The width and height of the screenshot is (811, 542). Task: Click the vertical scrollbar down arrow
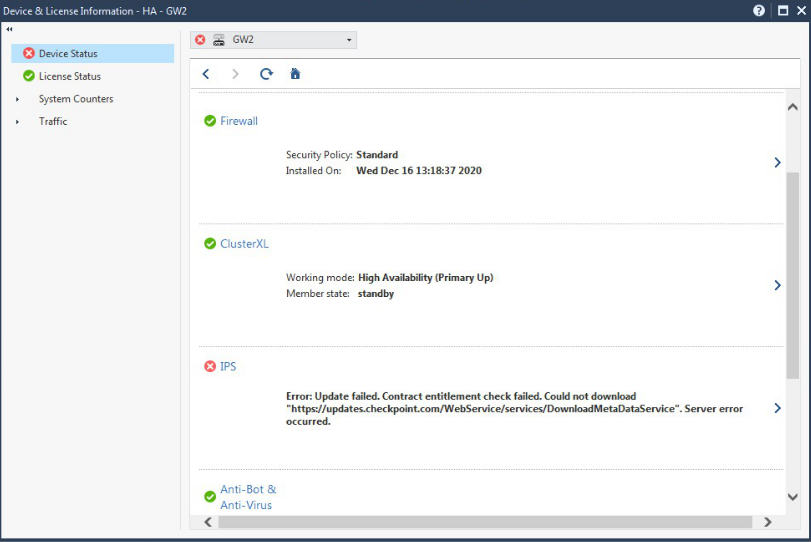pos(792,497)
